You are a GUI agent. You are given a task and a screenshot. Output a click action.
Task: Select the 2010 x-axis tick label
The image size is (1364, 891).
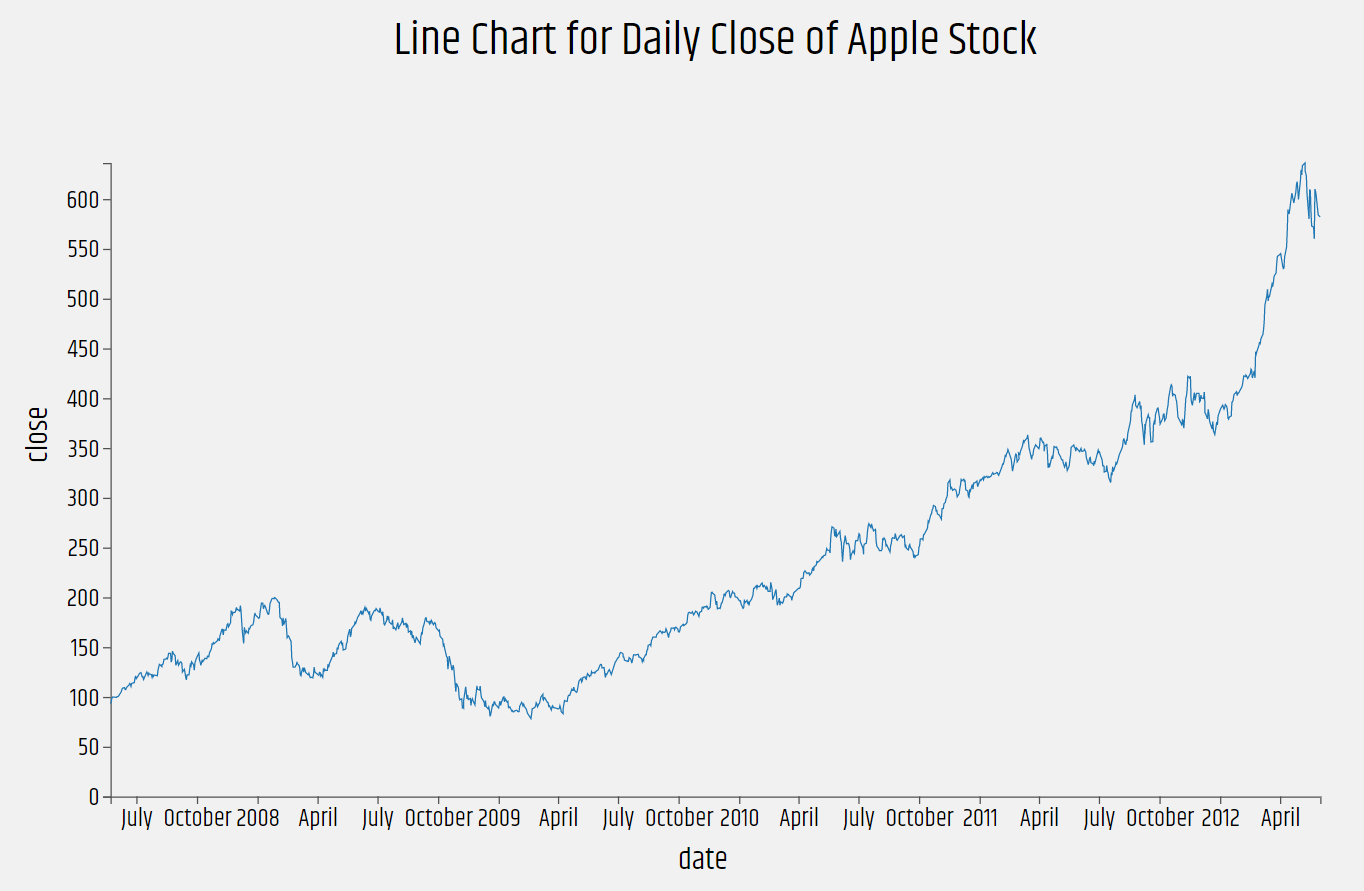click(740, 818)
